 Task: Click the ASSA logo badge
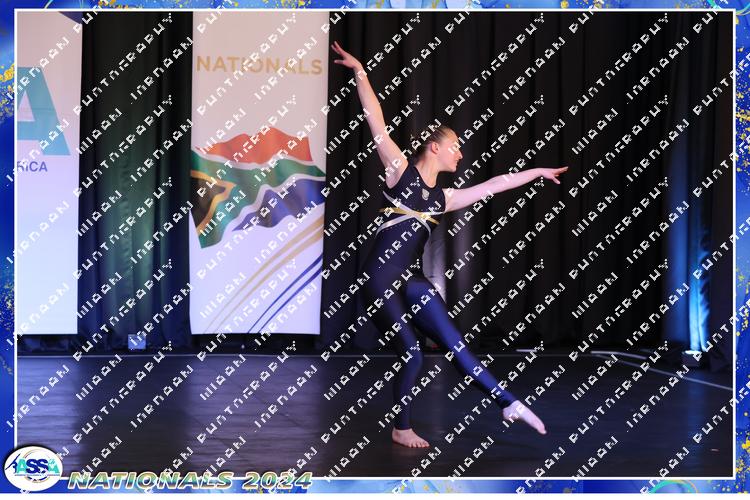(x=33, y=467)
